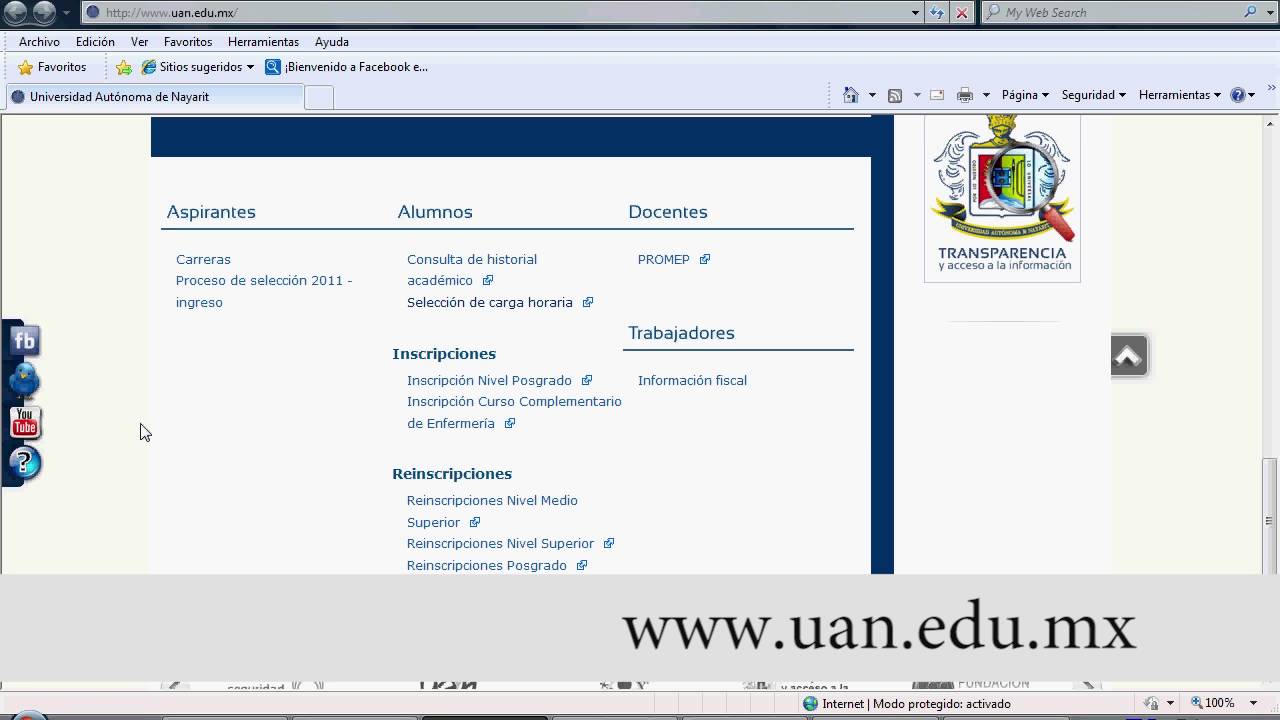Click the Read mail envelope icon

937,95
